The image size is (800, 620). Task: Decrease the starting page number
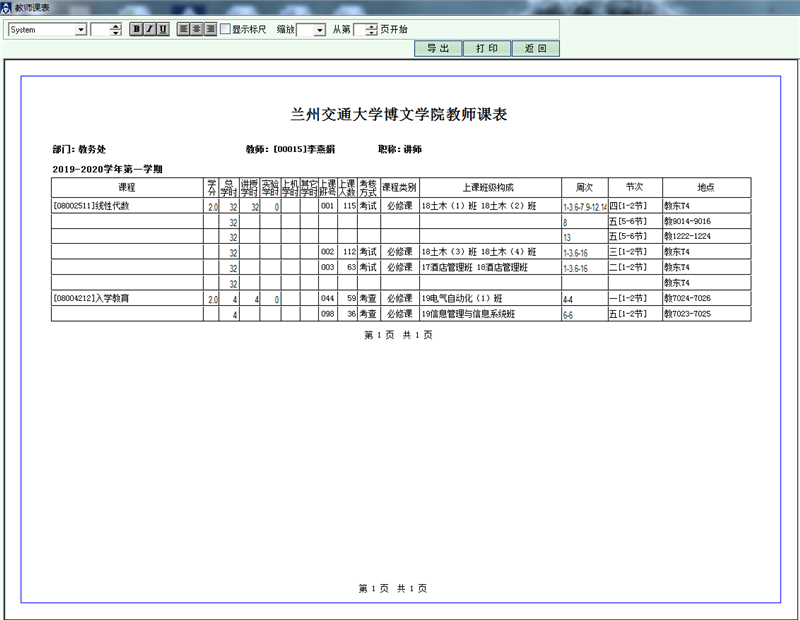371,34
